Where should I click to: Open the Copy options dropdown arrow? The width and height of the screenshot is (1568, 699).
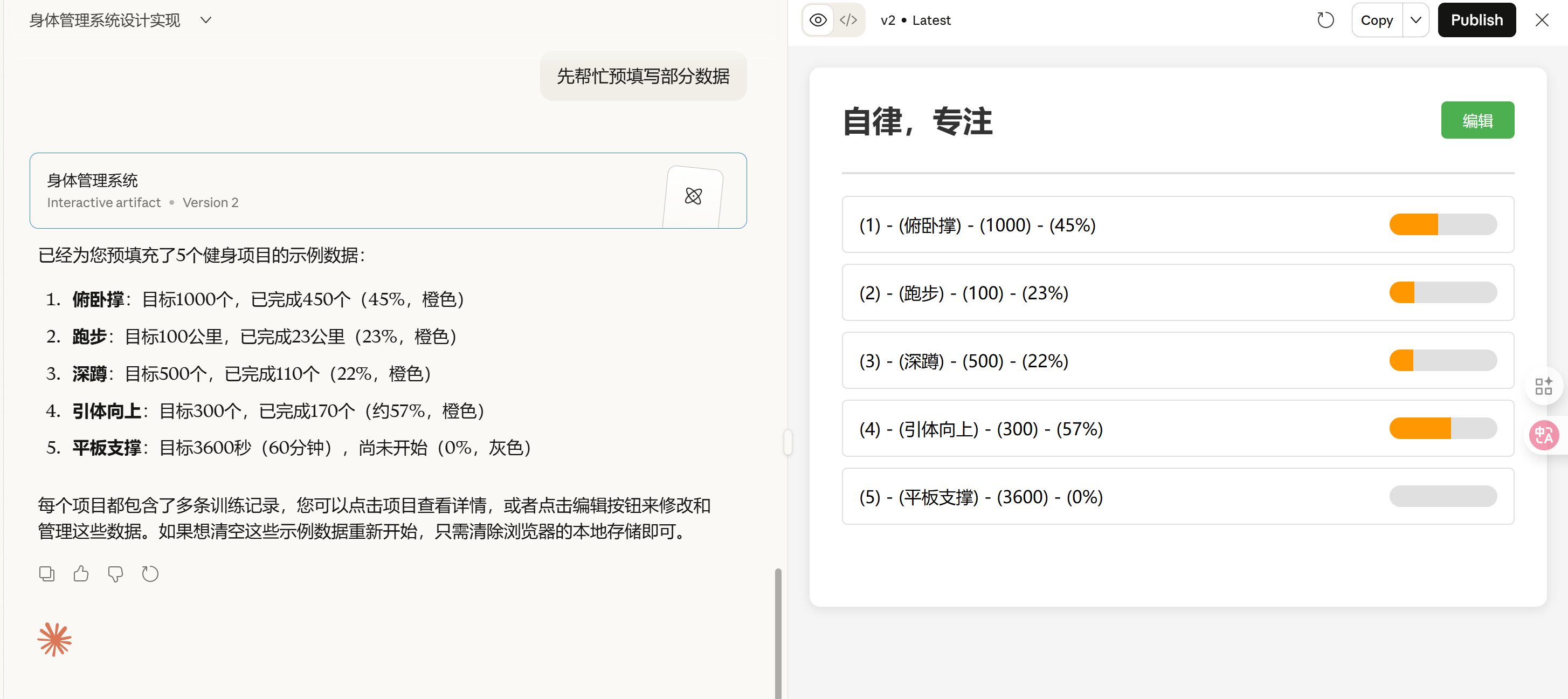coord(1416,20)
